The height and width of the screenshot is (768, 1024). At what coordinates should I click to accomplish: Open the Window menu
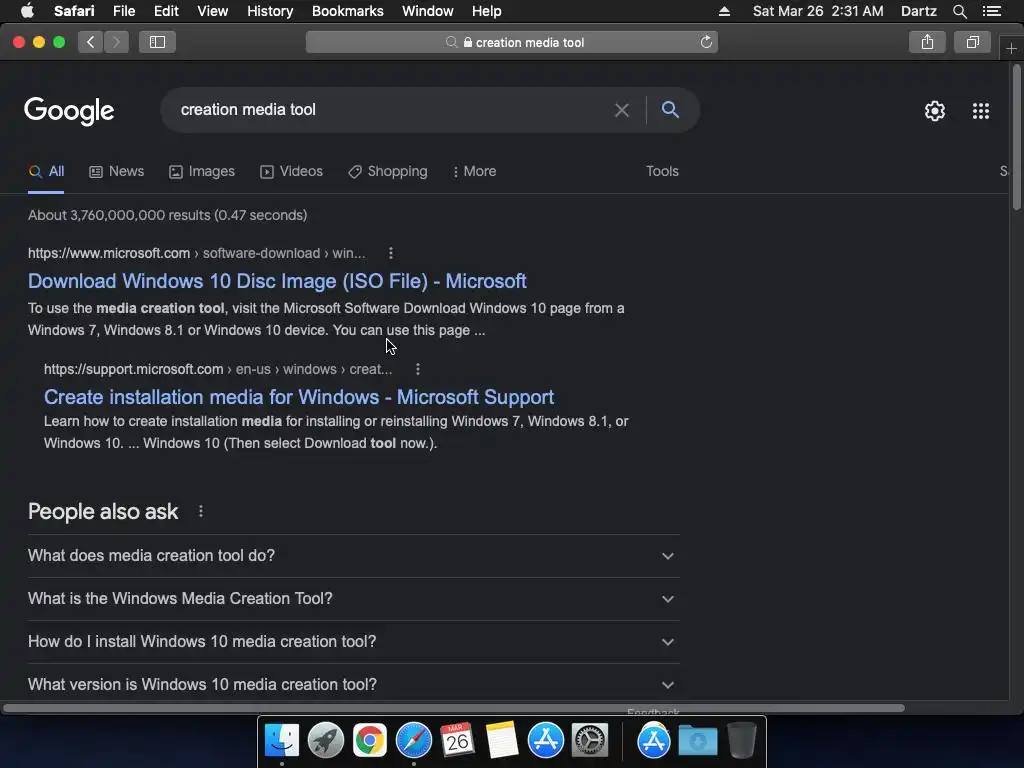(x=428, y=11)
